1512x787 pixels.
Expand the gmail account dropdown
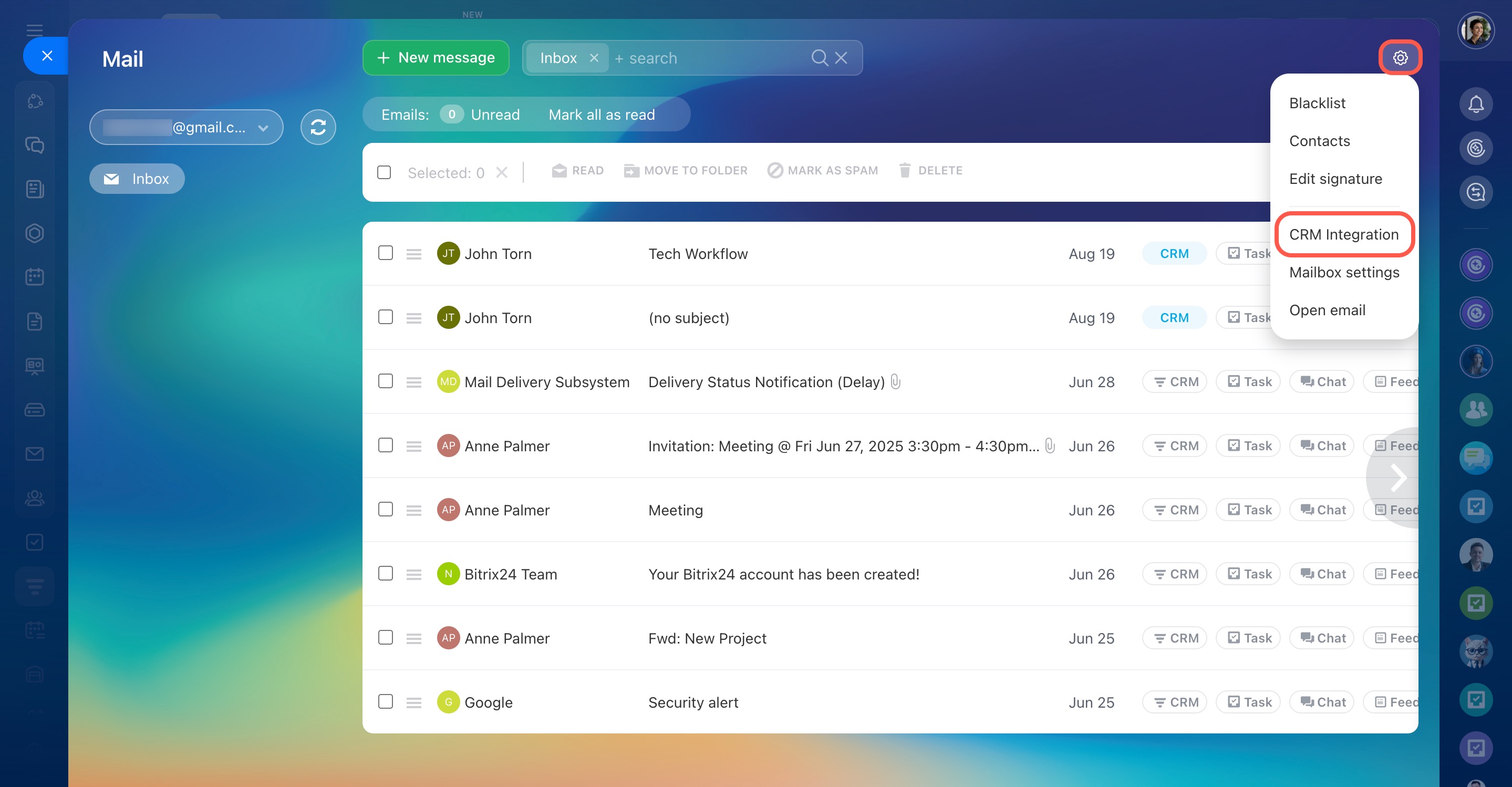coord(263,127)
